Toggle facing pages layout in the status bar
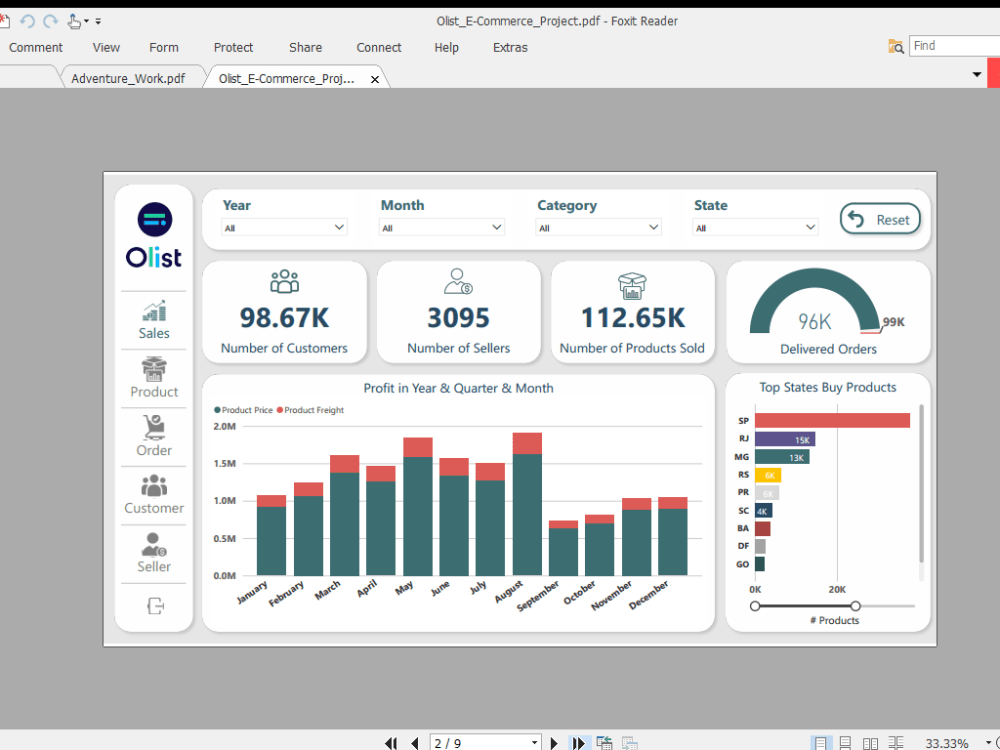 [870, 742]
